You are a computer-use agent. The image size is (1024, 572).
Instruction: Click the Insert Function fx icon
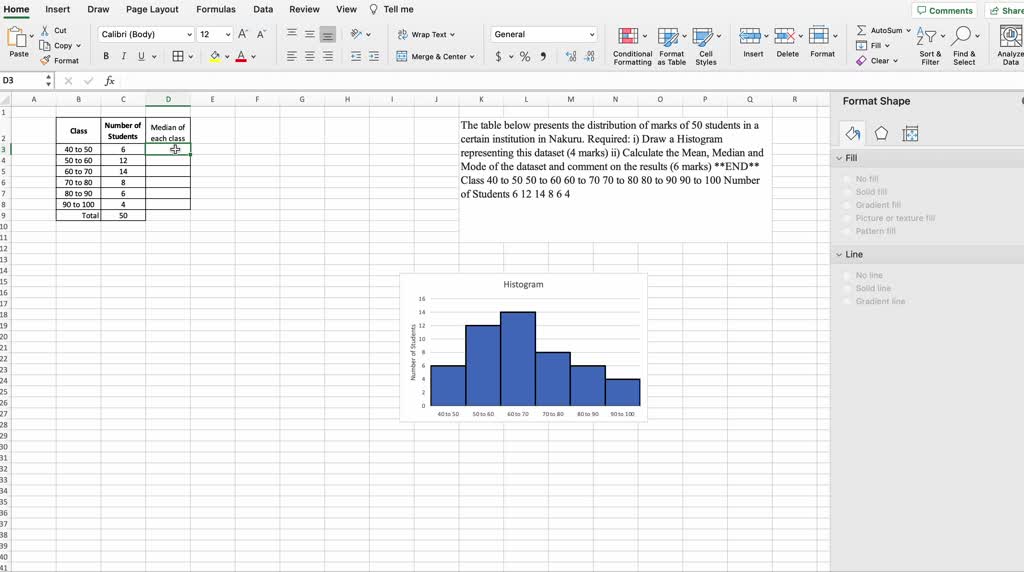pos(110,81)
